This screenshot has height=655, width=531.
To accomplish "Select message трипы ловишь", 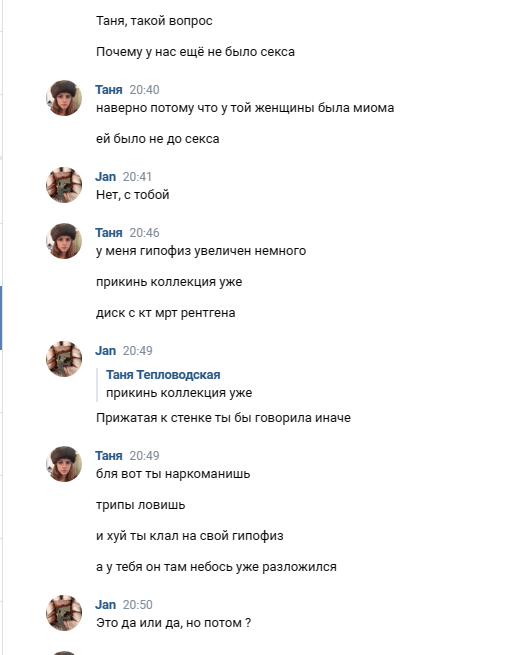I will pos(140,505).
